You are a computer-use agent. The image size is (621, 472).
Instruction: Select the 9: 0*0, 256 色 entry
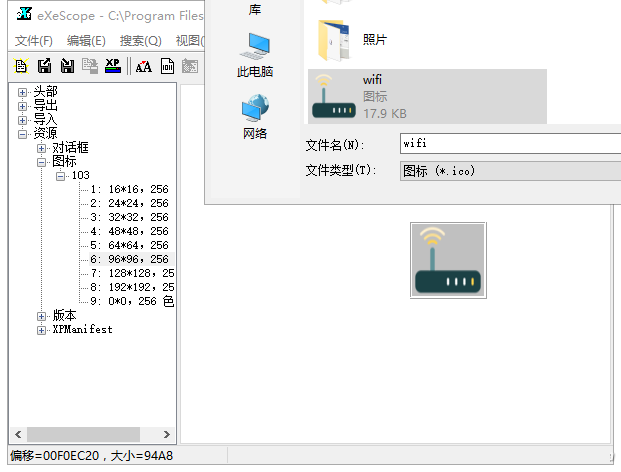click(x=132, y=301)
